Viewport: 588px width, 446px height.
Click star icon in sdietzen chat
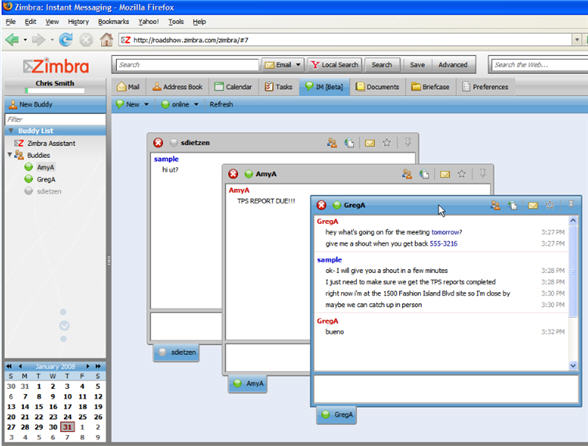tap(387, 143)
